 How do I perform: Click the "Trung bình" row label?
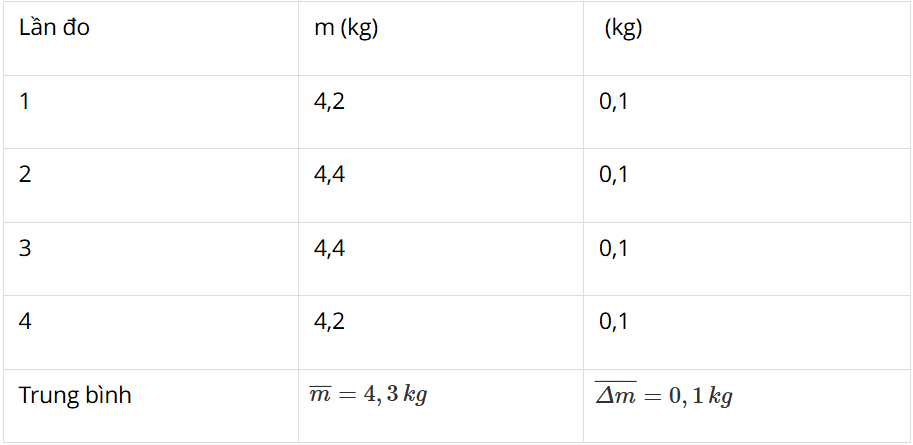point(75,395)
